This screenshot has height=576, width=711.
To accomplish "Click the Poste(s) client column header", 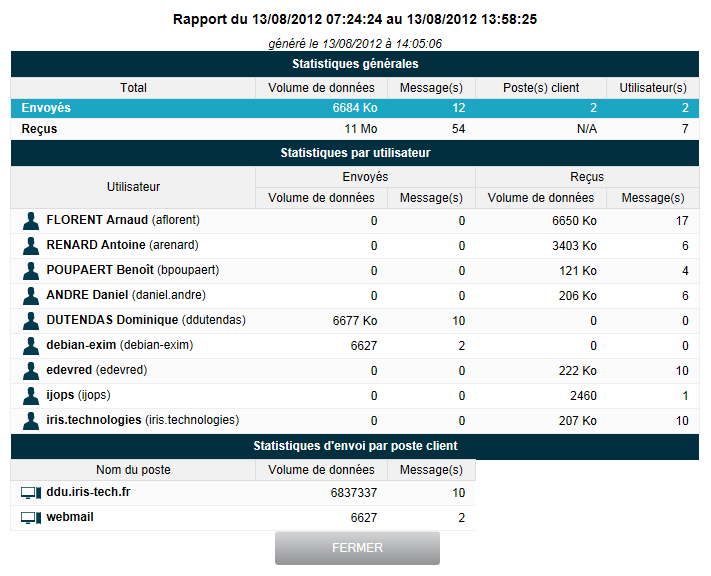I will 541,88.
